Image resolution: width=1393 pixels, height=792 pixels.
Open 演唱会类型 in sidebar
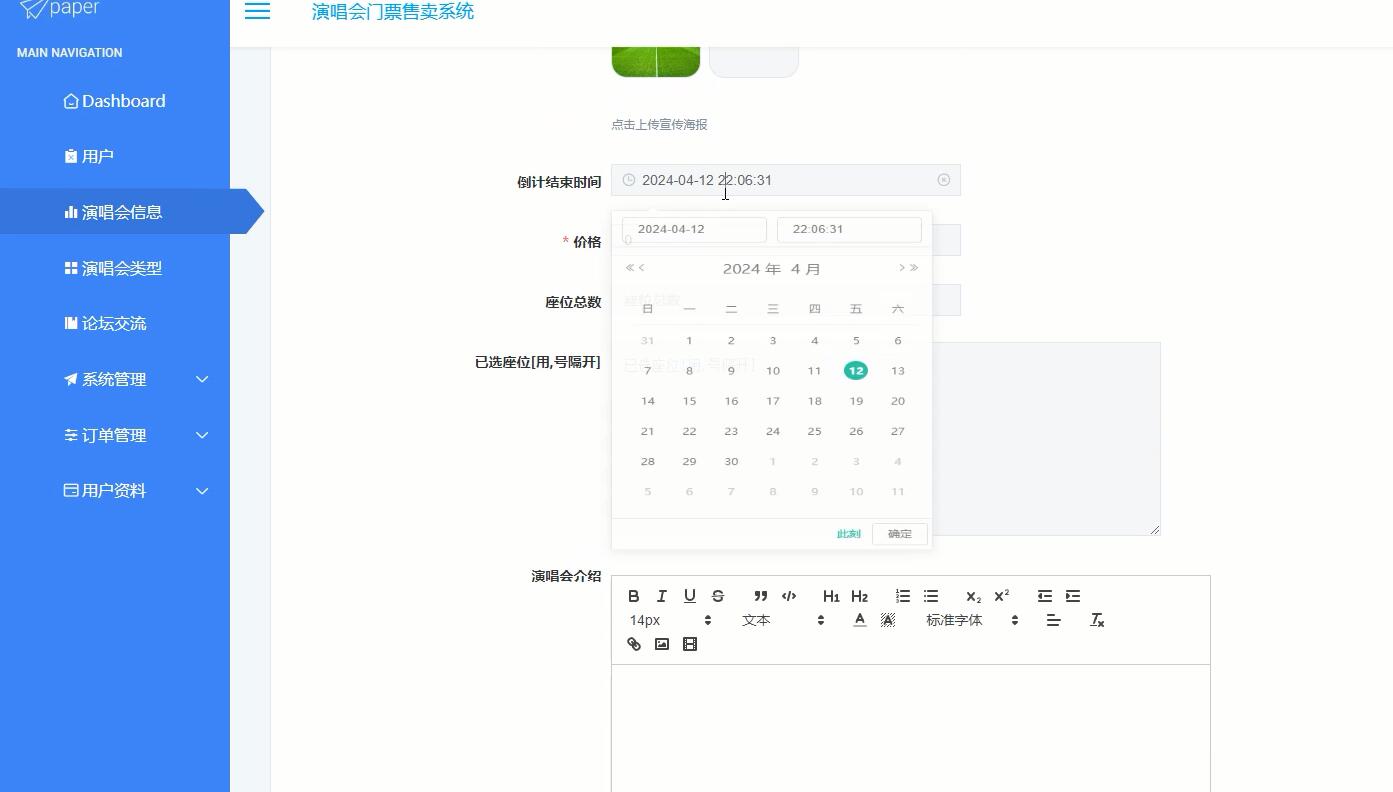click(x=115, y=268)
